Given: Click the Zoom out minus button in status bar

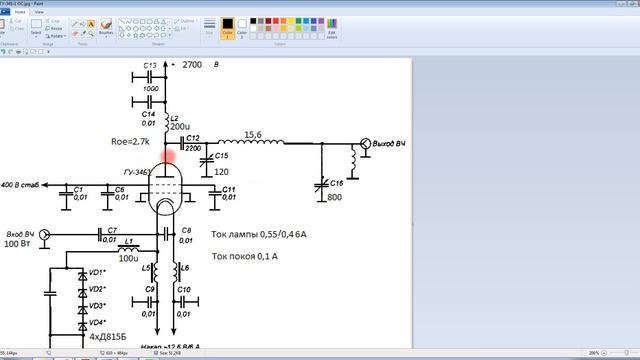Looking at the screenshot, I should click(x=604, y=353).
